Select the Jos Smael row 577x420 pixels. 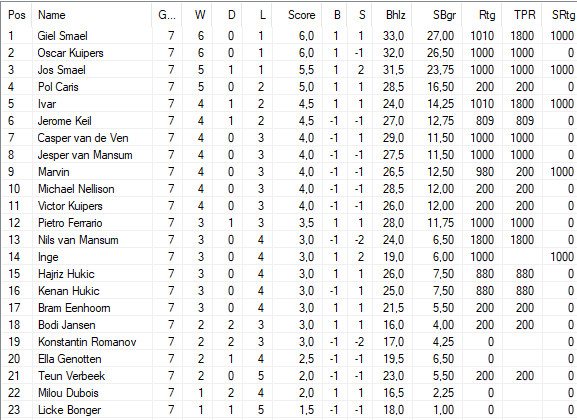tap(289, 70)
